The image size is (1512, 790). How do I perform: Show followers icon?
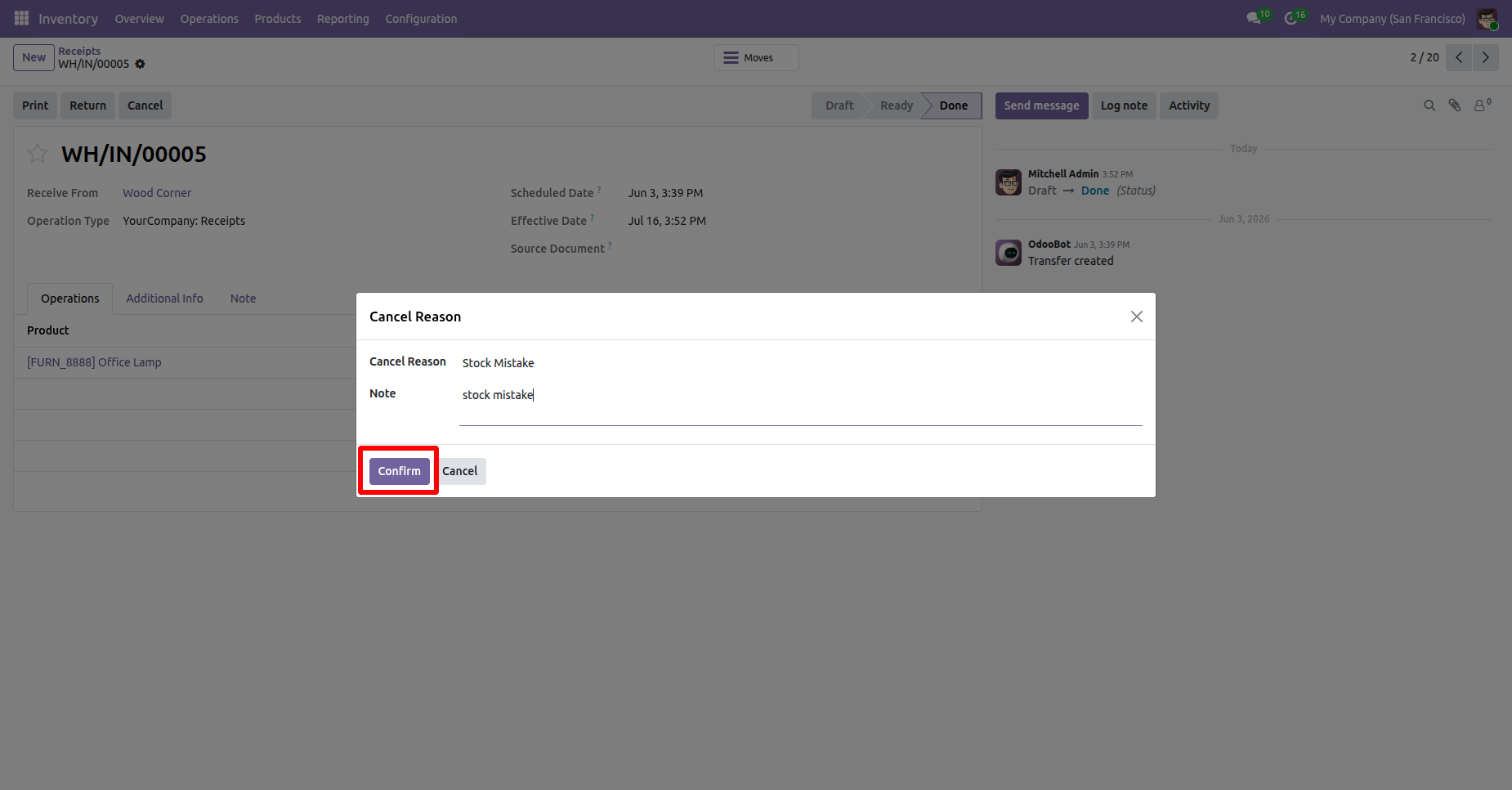(x=1482, y=105)
